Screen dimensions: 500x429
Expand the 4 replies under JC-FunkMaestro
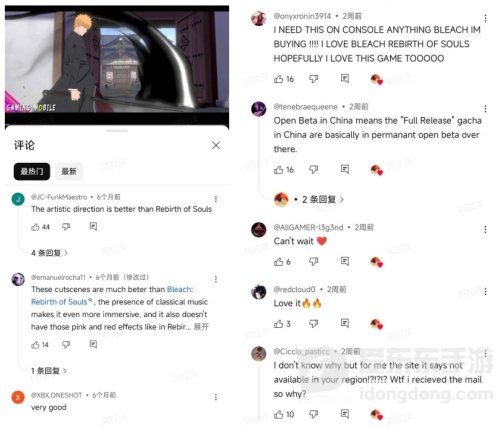tap(49, 253)
